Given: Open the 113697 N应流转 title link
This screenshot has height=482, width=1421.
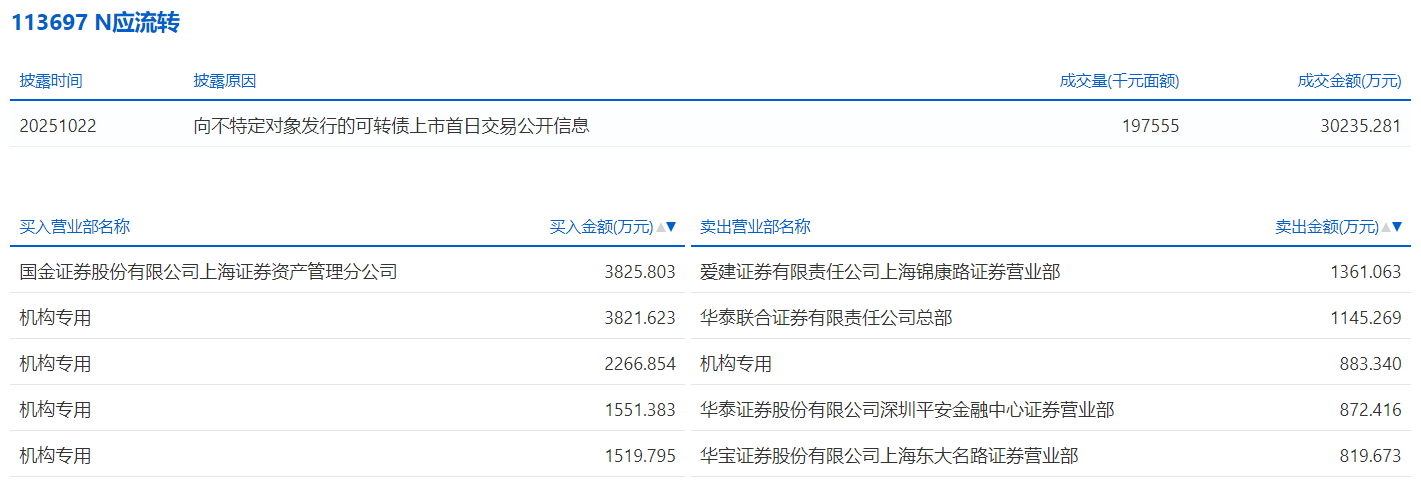Looking at the screenshot, I should click(x=95, y=23).
